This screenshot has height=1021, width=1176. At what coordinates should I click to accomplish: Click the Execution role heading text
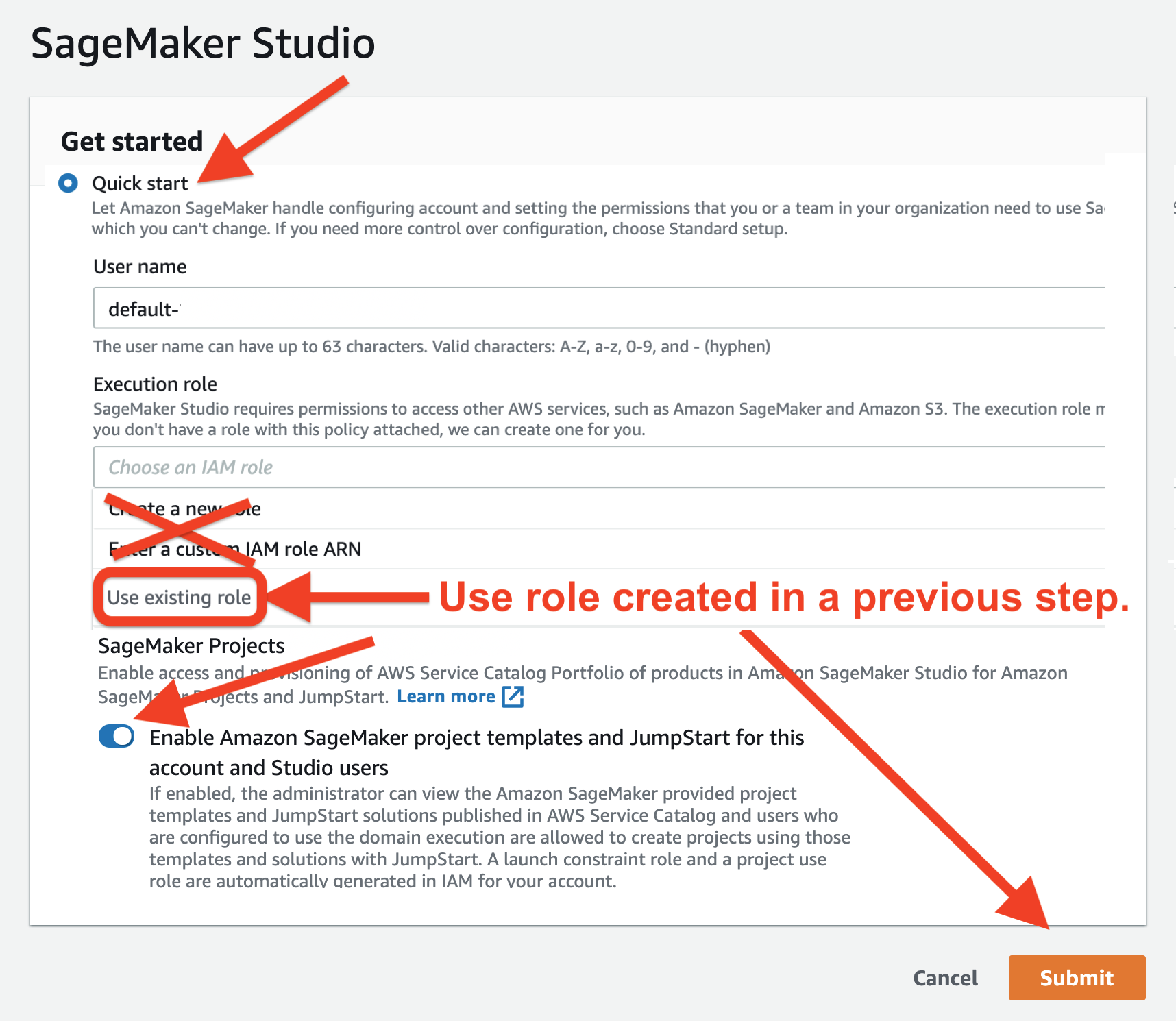pos(156,384)
